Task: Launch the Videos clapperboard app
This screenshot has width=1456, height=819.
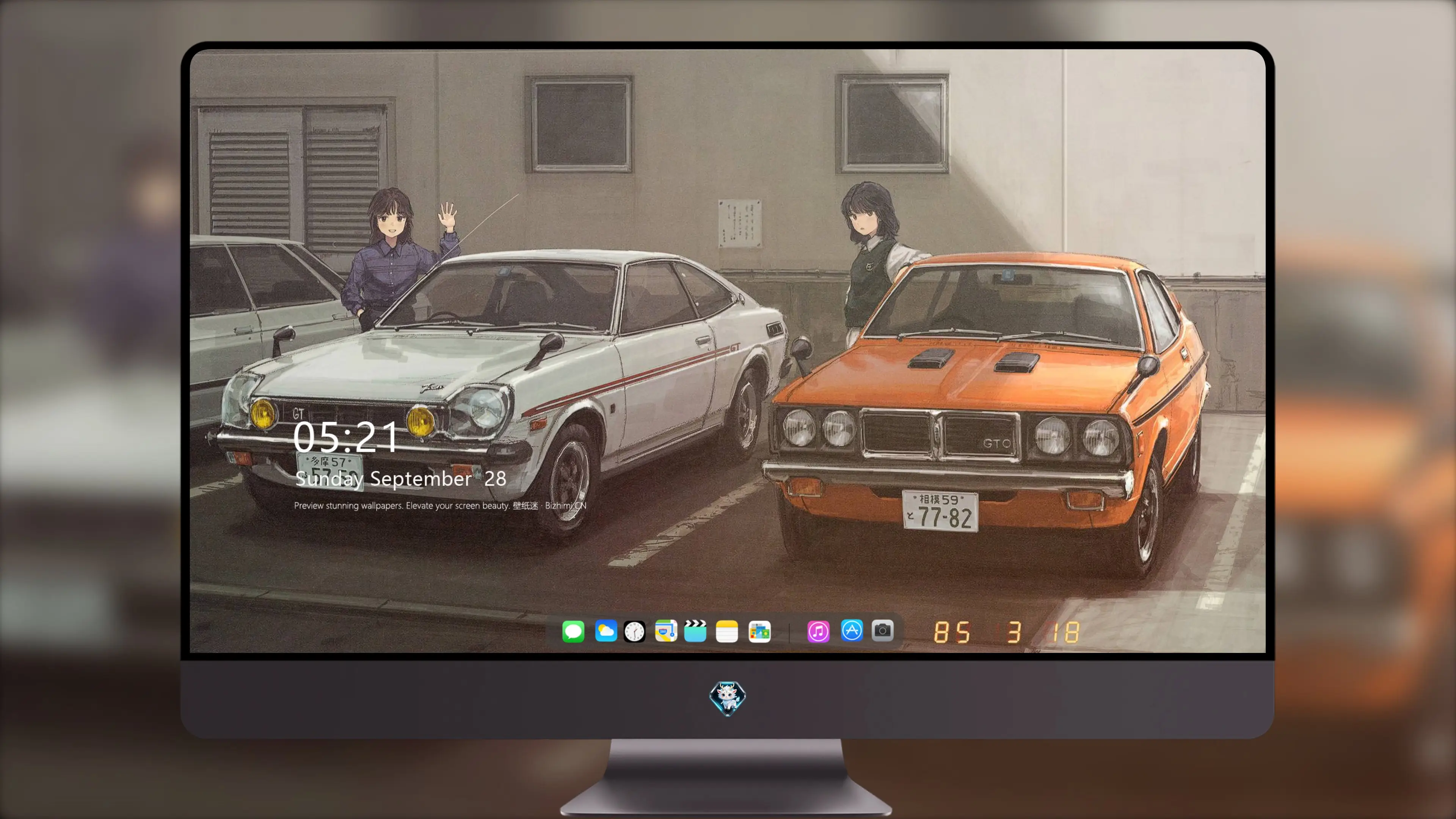Action: coord(695,631)
